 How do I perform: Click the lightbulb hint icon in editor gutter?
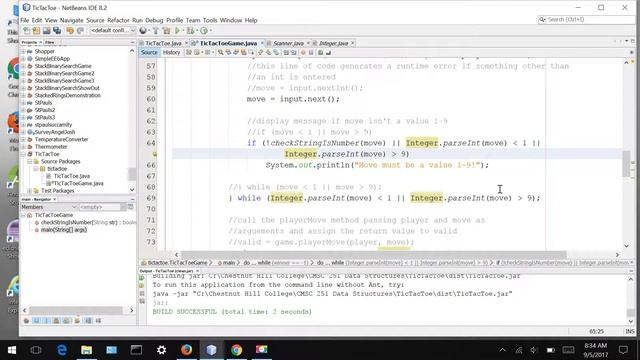(x=155, y=154)
